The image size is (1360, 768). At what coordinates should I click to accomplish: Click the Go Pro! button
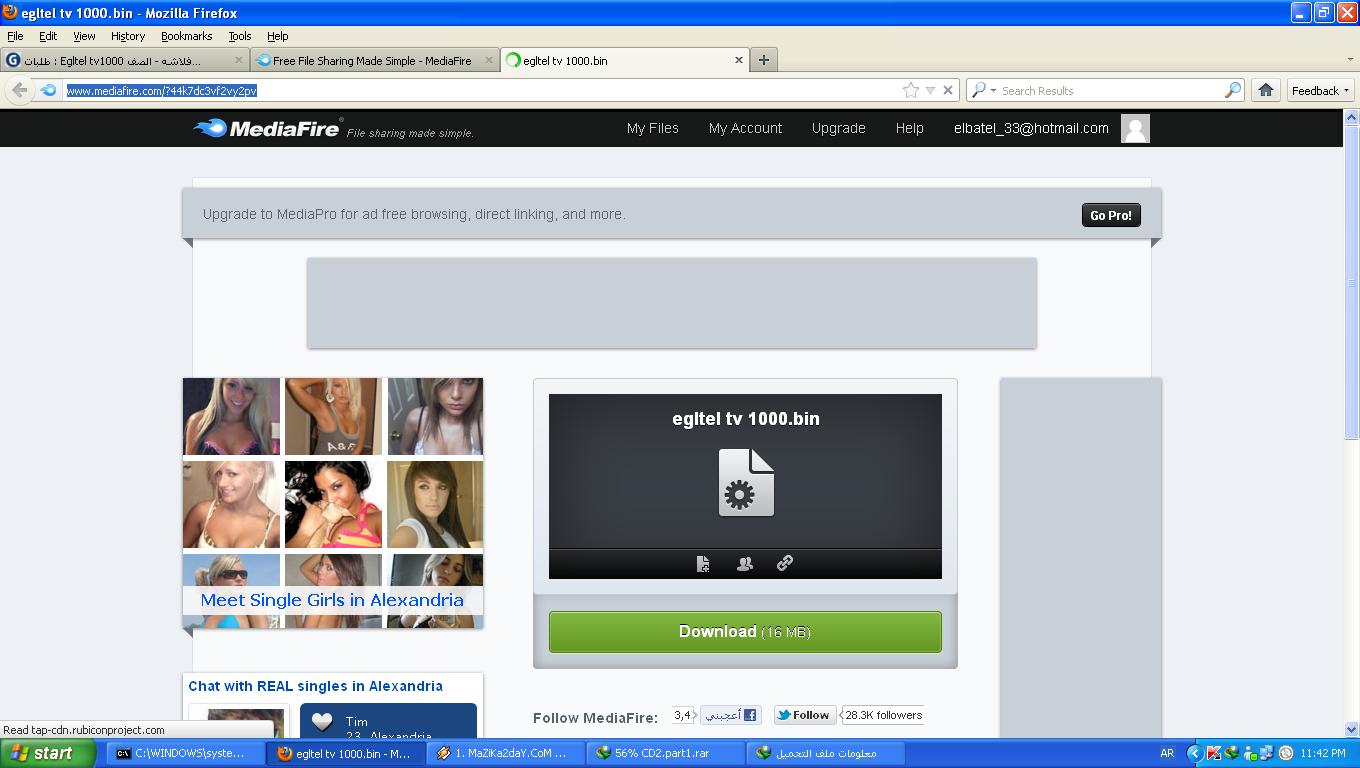pyautogui.click(x=1111, y=215)
